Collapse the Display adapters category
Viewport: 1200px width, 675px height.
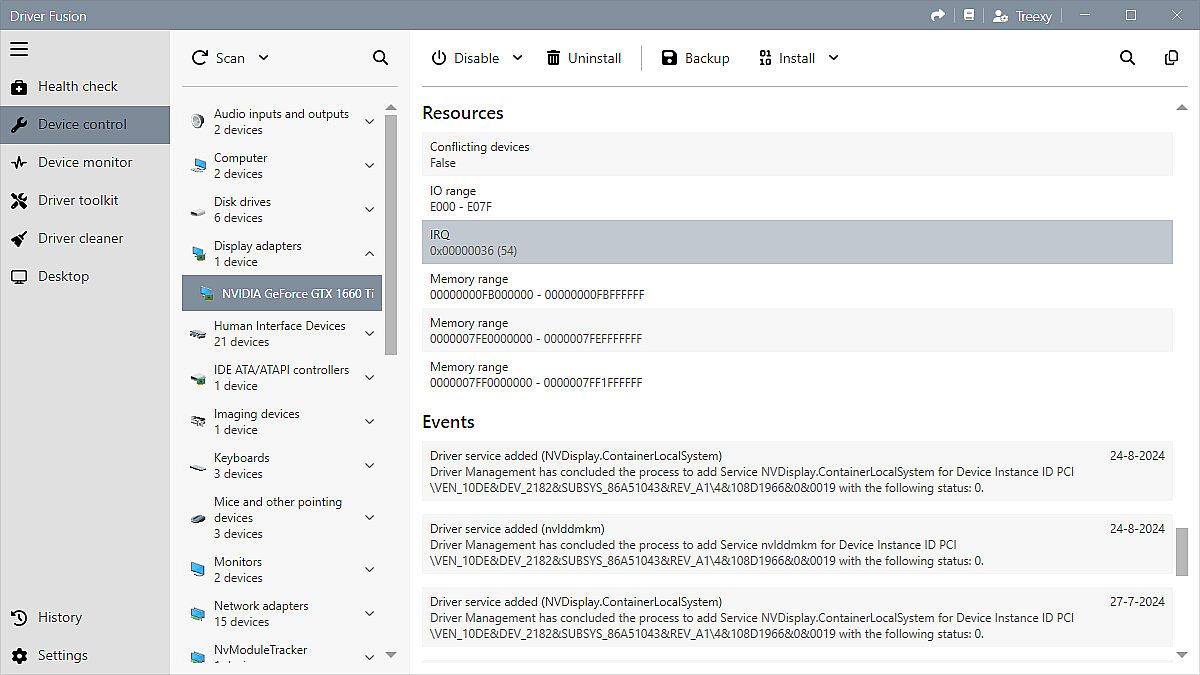pos(369,254)
